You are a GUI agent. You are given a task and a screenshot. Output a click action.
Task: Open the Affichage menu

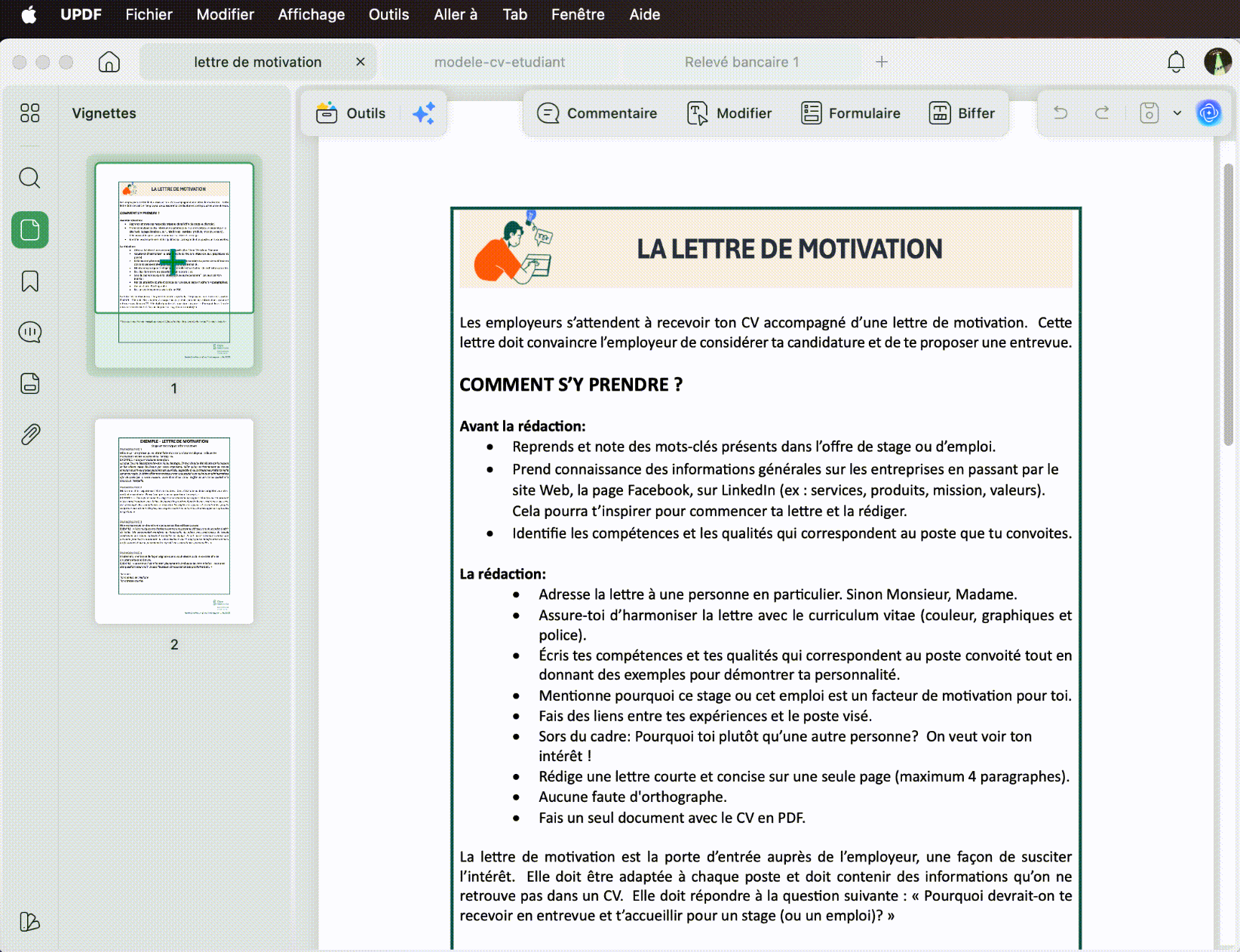coord(311,14)
